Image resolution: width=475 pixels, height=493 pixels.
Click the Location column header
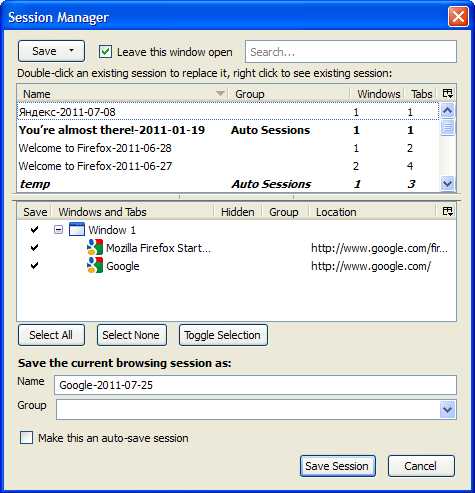(x=336, y=212)
